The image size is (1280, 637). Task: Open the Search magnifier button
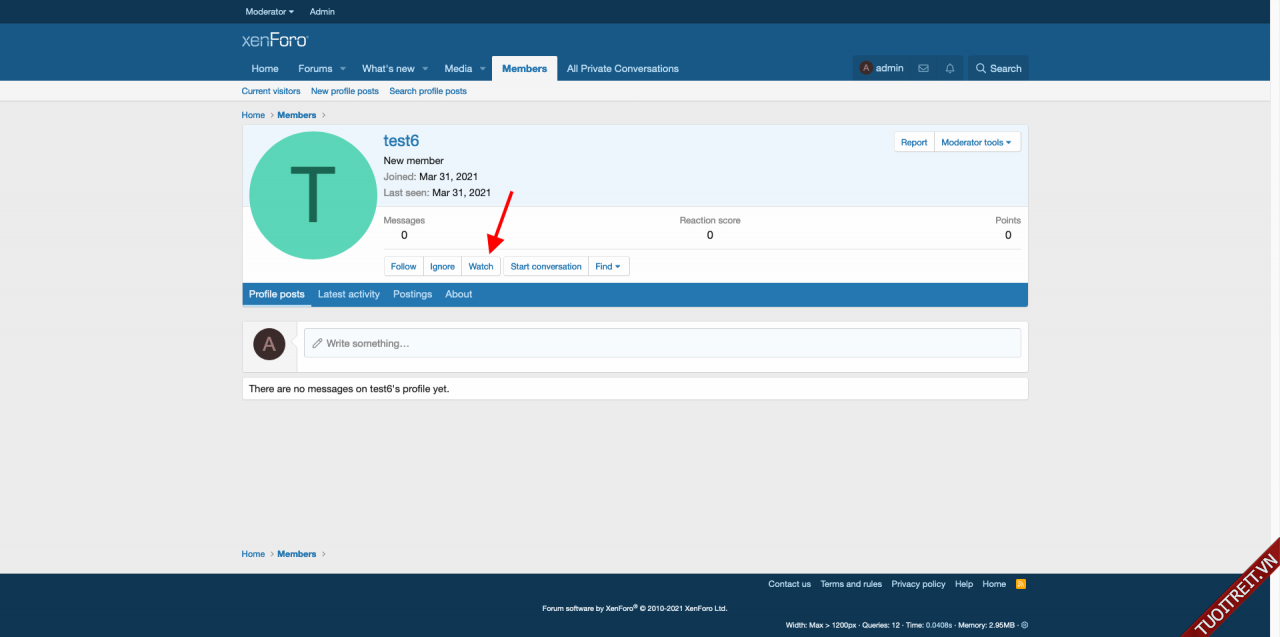pyautogui.click(x=998, y=68)
